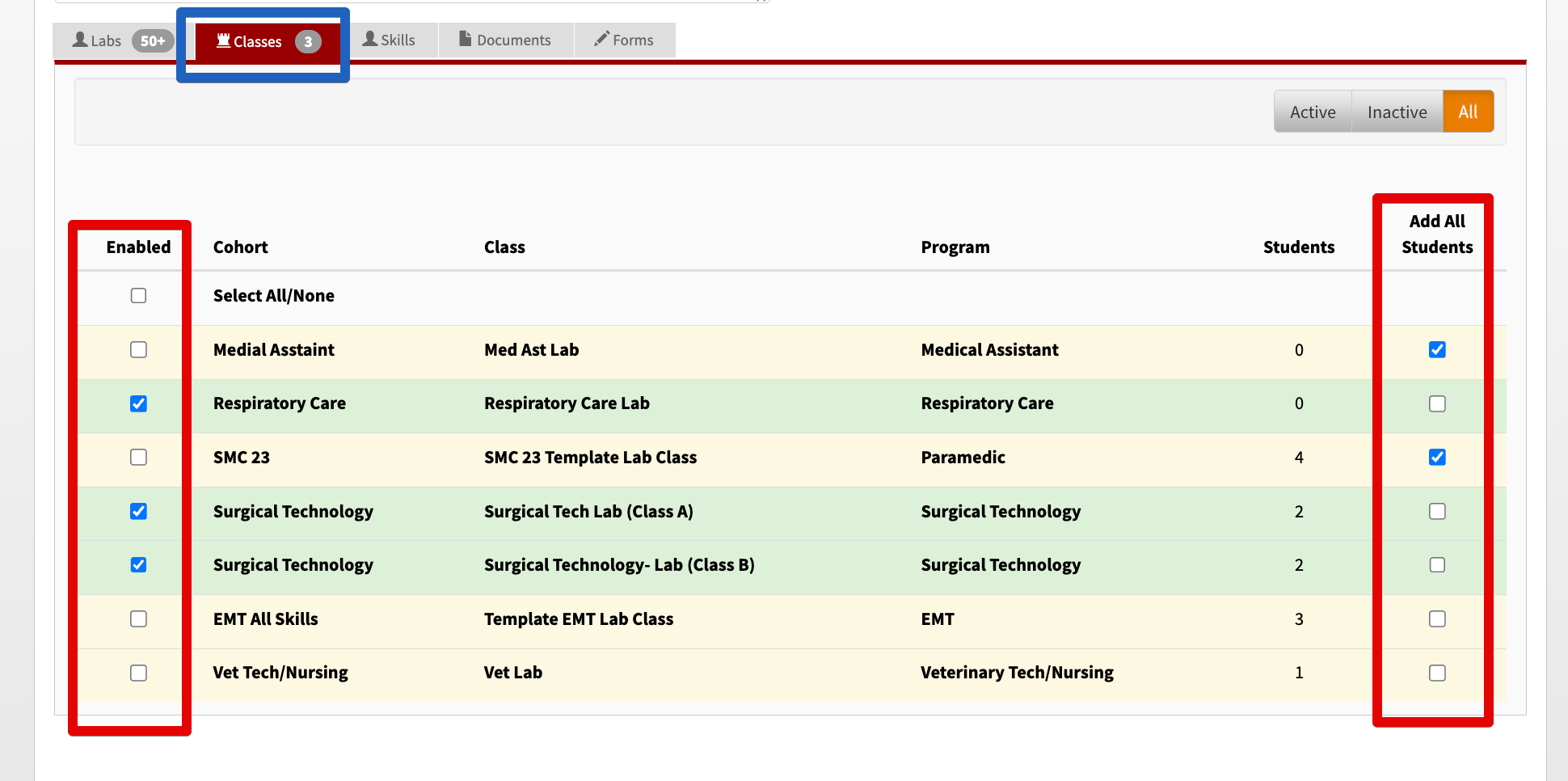Click the Add All Students column header
Viewport: 1568px width, 781px height.
(x=1437, y=234)
